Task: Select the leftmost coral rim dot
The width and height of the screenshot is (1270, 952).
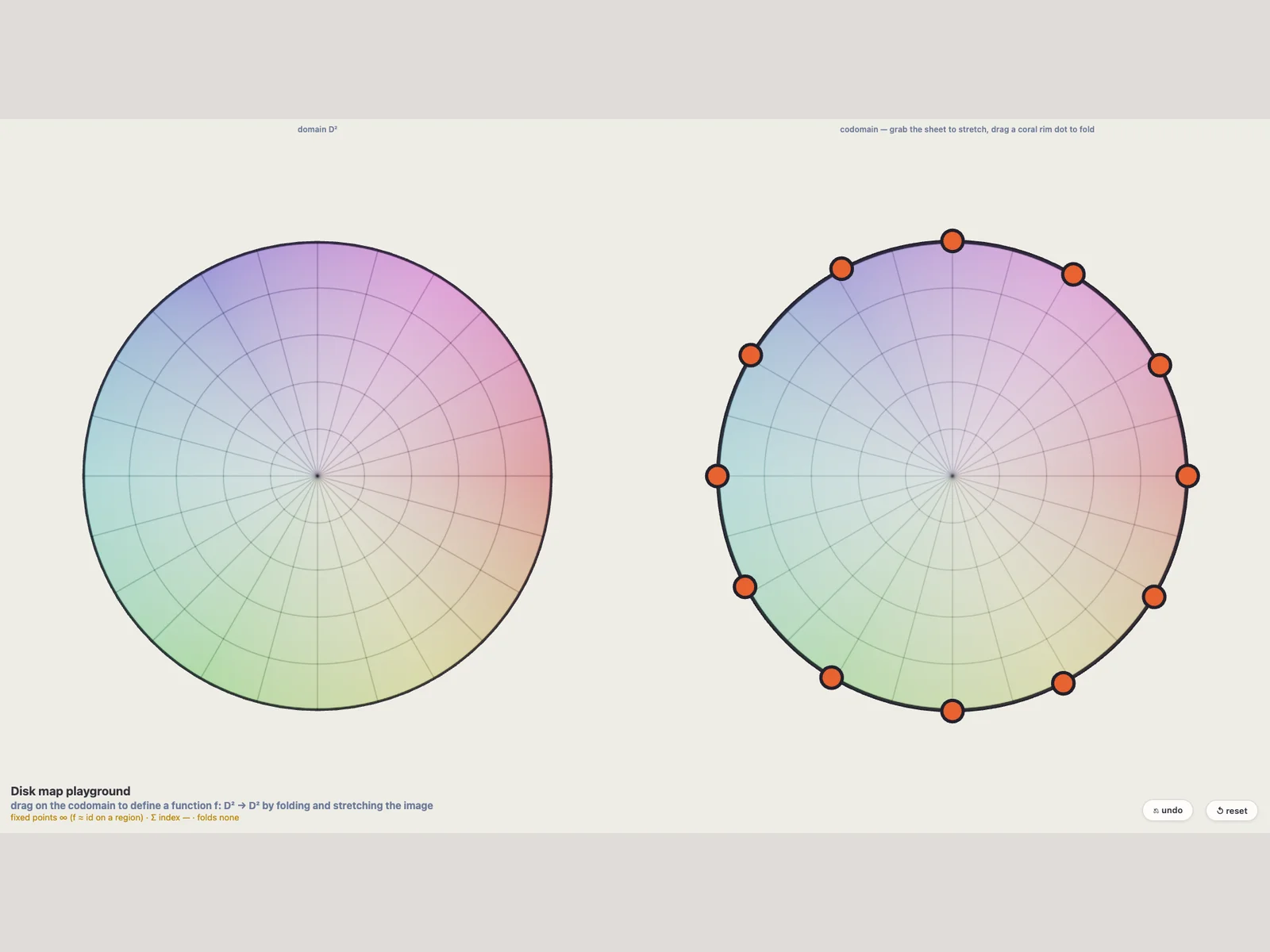Action: point(717,476)
